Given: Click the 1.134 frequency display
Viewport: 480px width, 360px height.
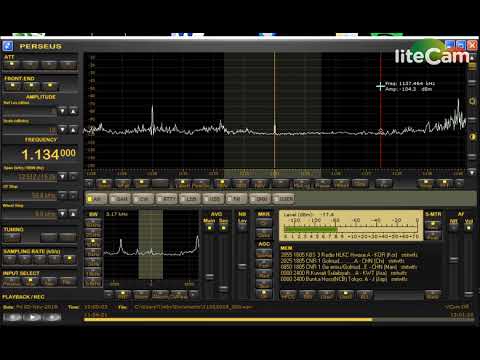Looking at the screenshot, I should point(41,154).
